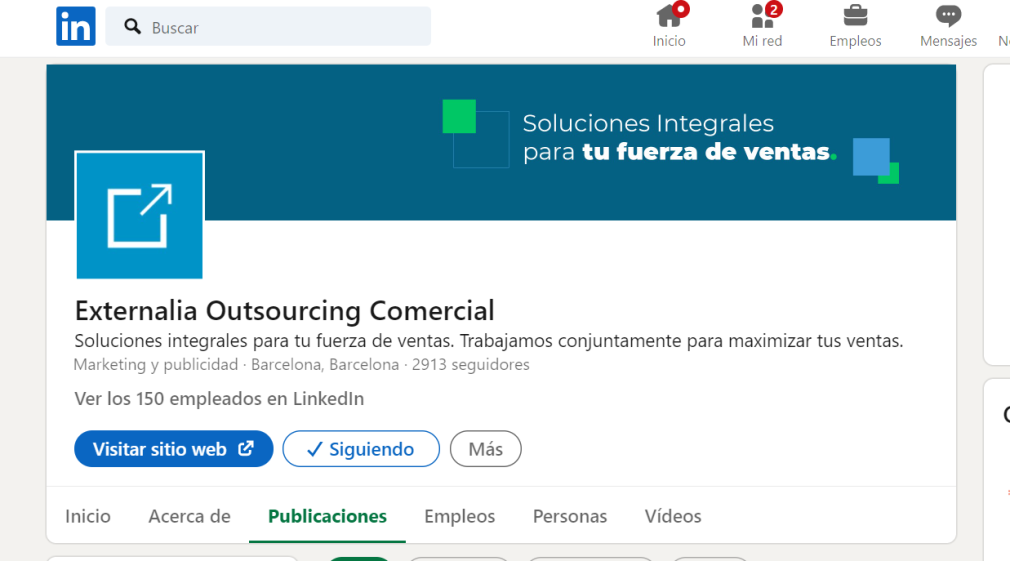This screenshot has height=561, width=1010.
Task: Click the 2913 seguidores text
Action: 471,365
